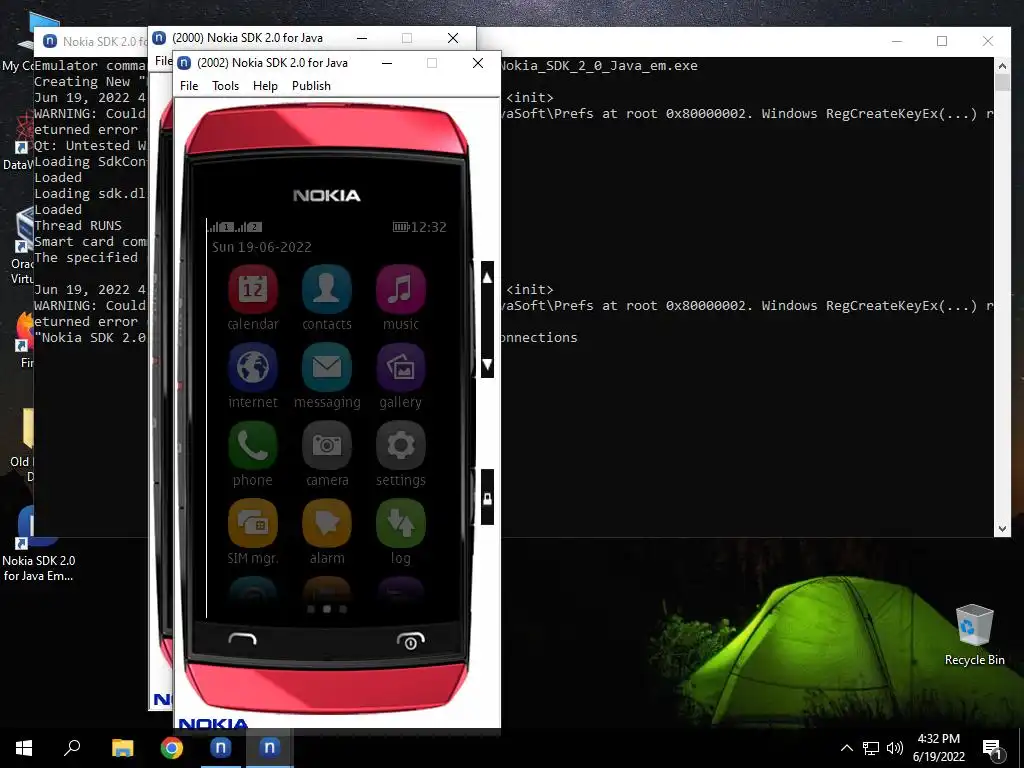The width and height of the screenshot is (1024, 768).
Task: Click the emulator volume down arrow
Action: pyautogui.click(x=487, y=364)
